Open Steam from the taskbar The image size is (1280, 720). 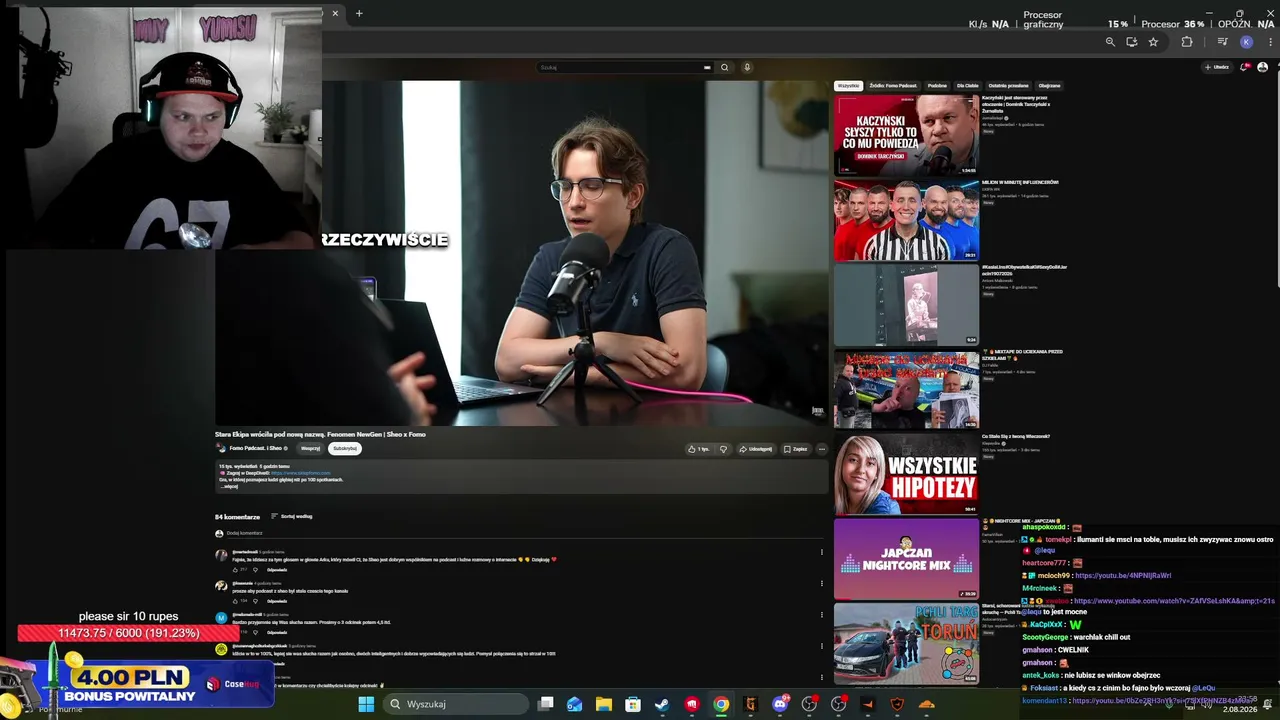pyautogui.click(x=662, y=704)
